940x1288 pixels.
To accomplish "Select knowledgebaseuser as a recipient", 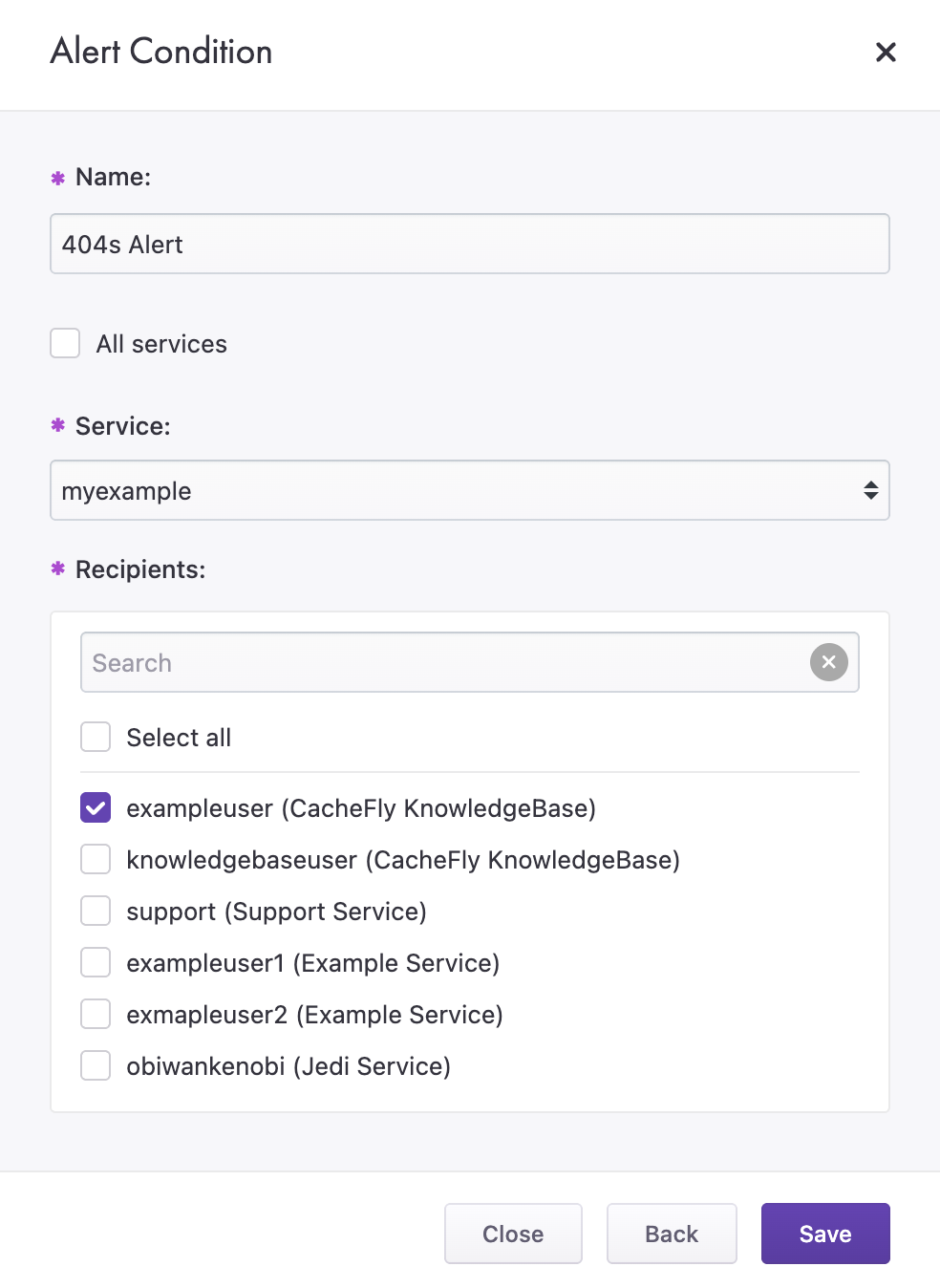I will (x=96, y=860).
